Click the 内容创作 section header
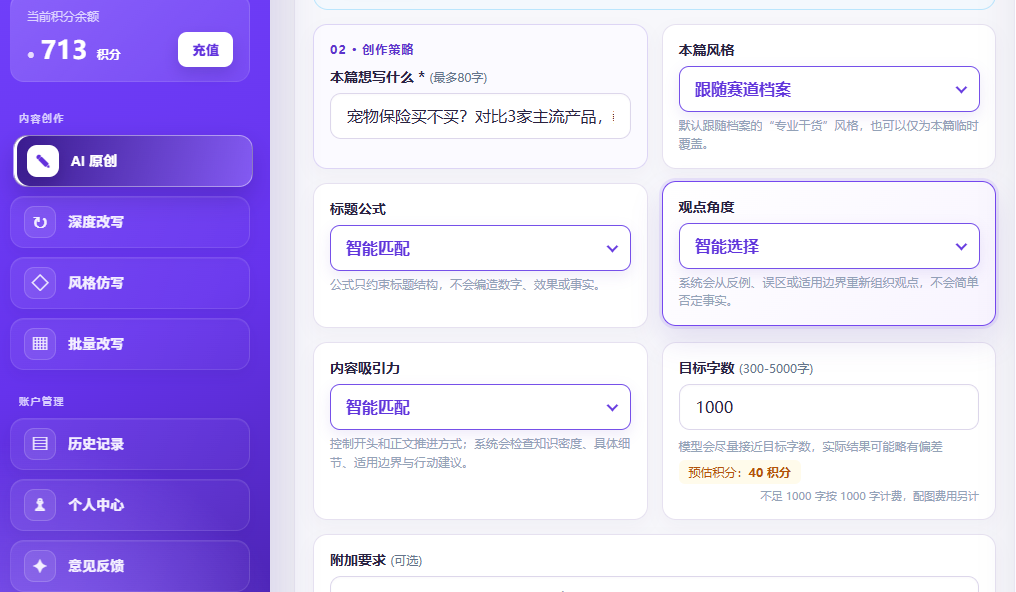The width and height of the screenshot is (1016, 592). coord(41,119)
